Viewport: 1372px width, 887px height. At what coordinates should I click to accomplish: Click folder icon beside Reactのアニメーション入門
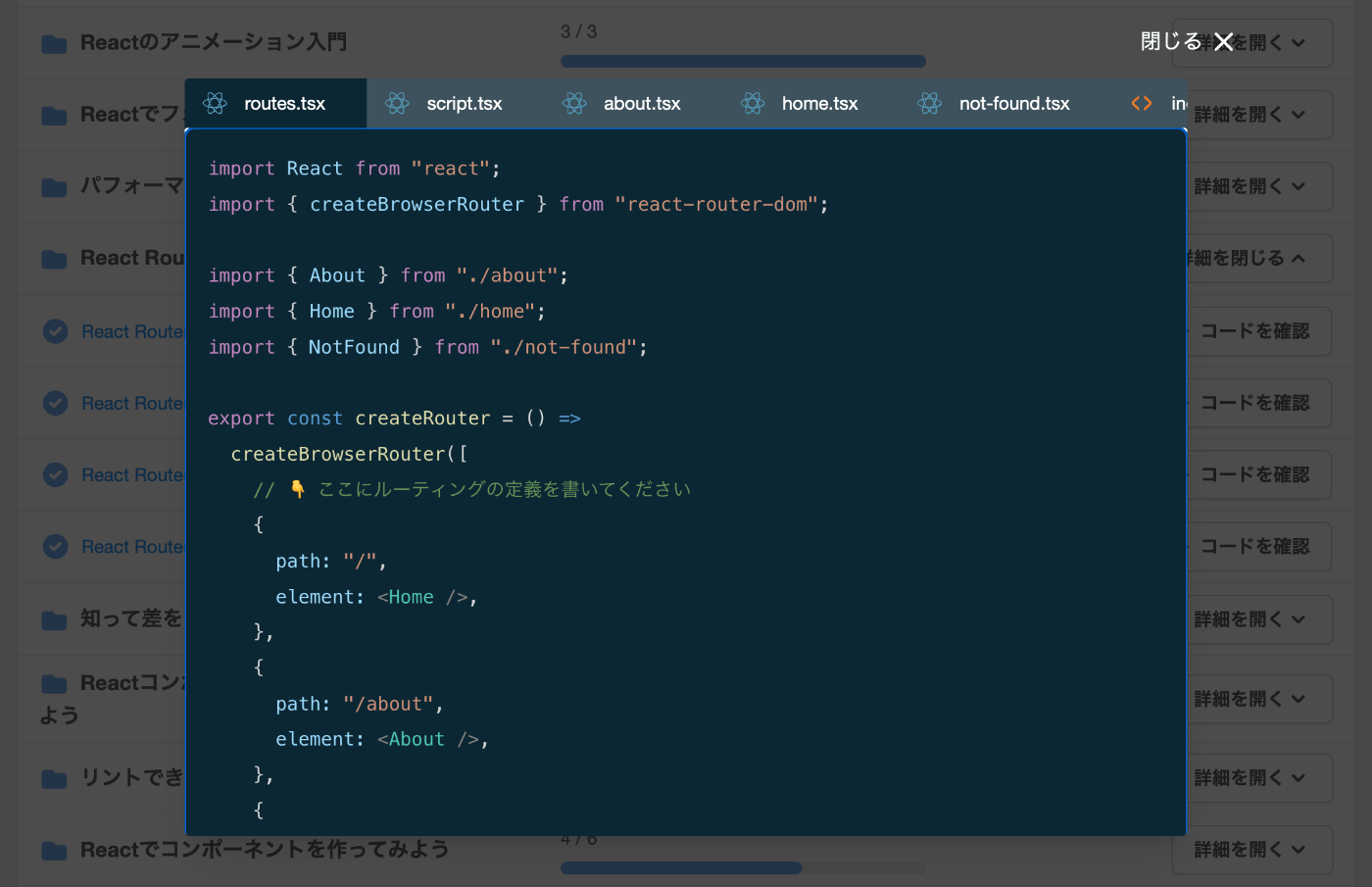(x=54, y=44)
